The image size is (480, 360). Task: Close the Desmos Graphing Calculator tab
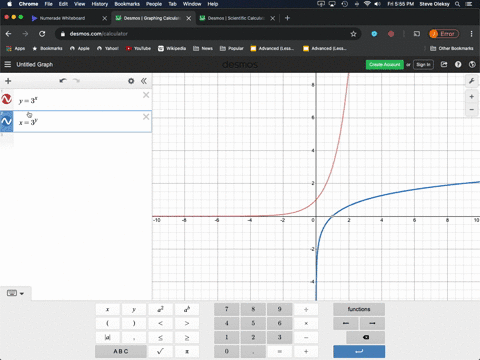click(x=189, y=18)
